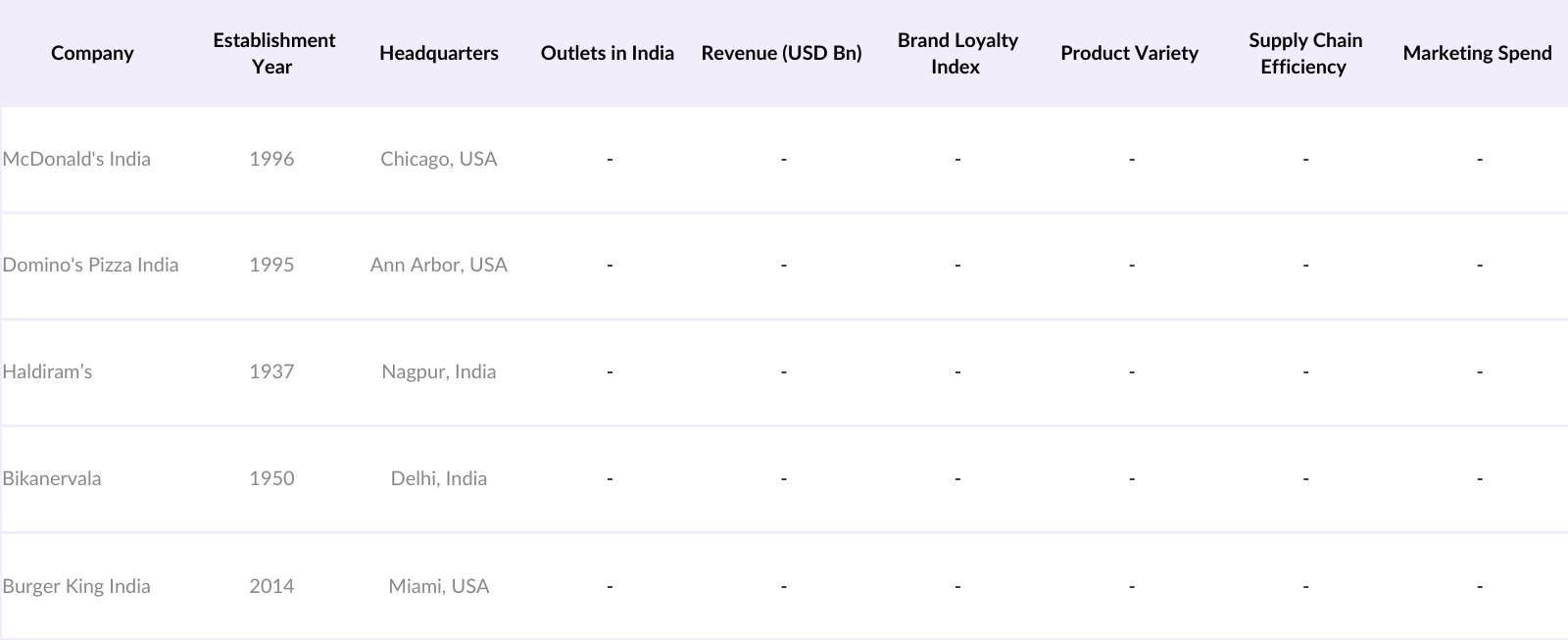
Task: Select the Nagpur, India headquarters cell
Action: (438, 371)
